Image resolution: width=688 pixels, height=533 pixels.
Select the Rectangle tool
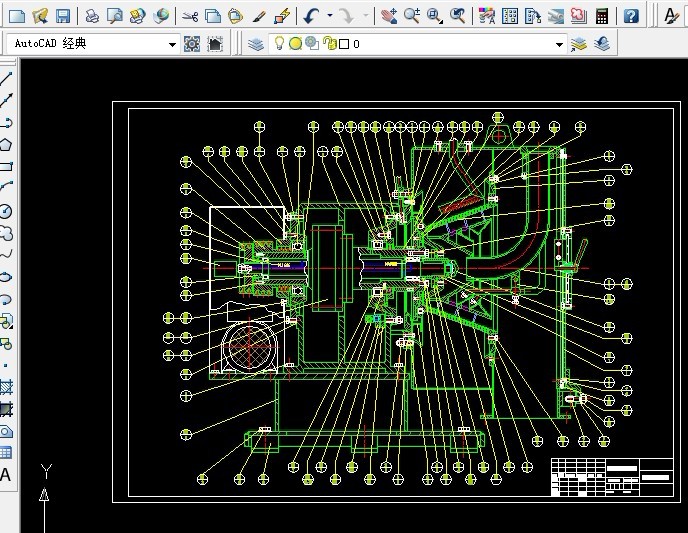6,166
